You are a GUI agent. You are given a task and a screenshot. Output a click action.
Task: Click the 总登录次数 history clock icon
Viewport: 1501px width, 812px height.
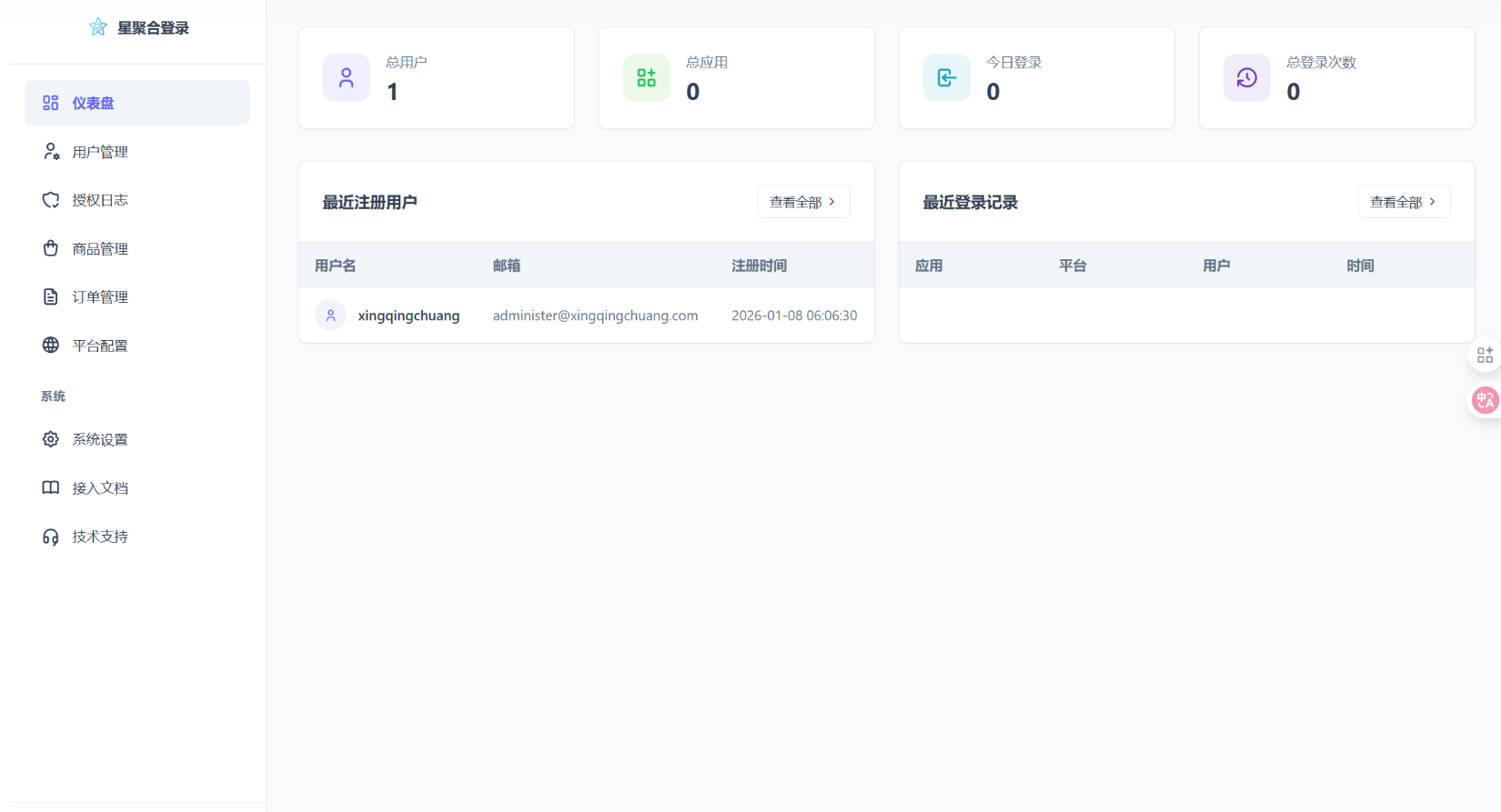pyautogui.click(x=1247, y=78)
